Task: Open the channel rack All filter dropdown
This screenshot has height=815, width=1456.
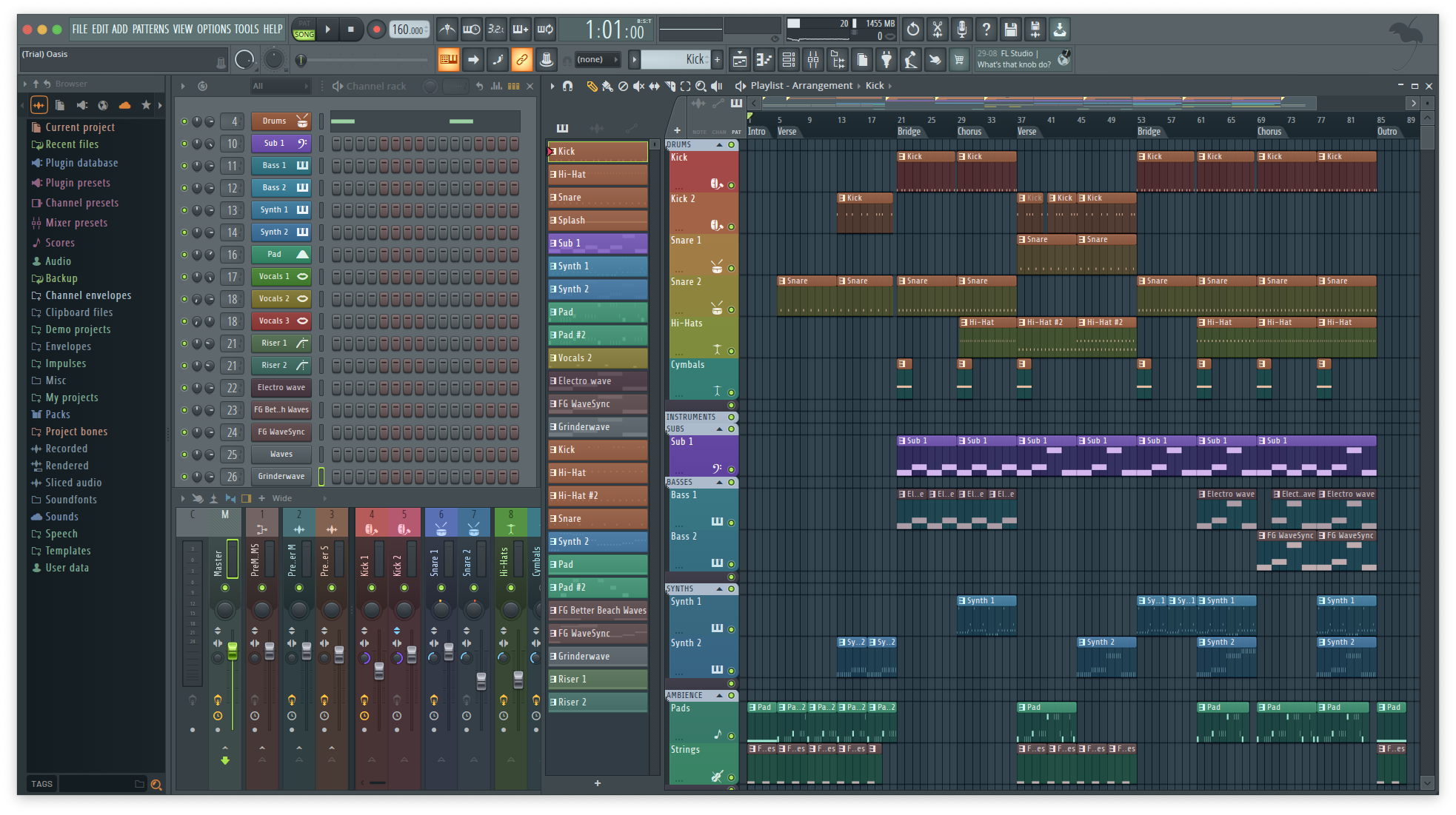Action: [280, 87]
